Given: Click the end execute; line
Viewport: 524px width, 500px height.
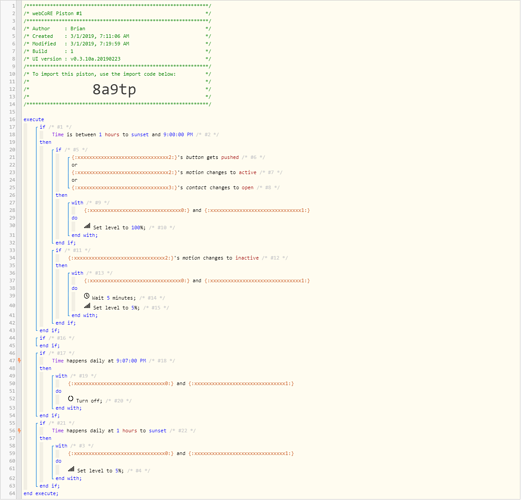Looking at the screenshot, I should (41, 494).
